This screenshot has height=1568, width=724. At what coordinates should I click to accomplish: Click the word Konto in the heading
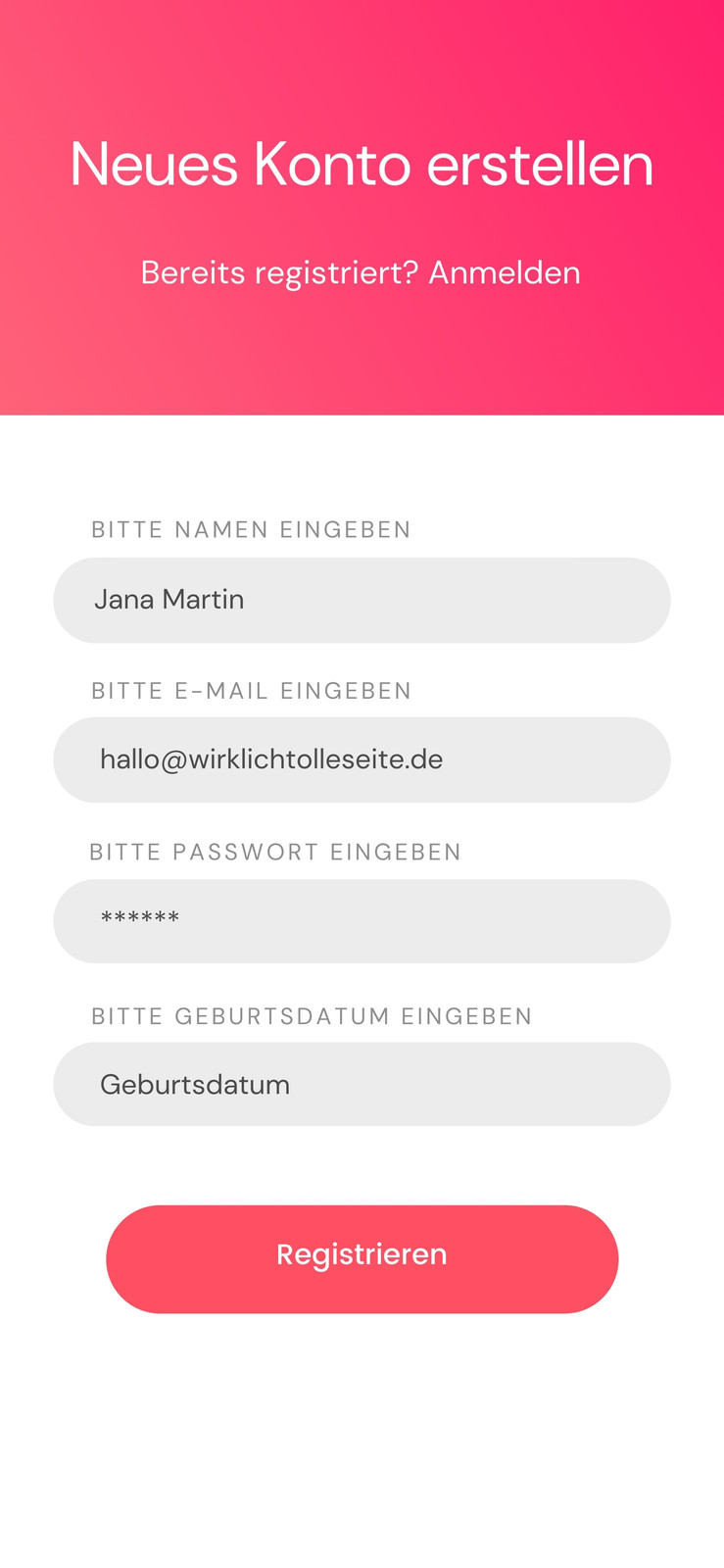pyautogui.click(x=332, y=164)
